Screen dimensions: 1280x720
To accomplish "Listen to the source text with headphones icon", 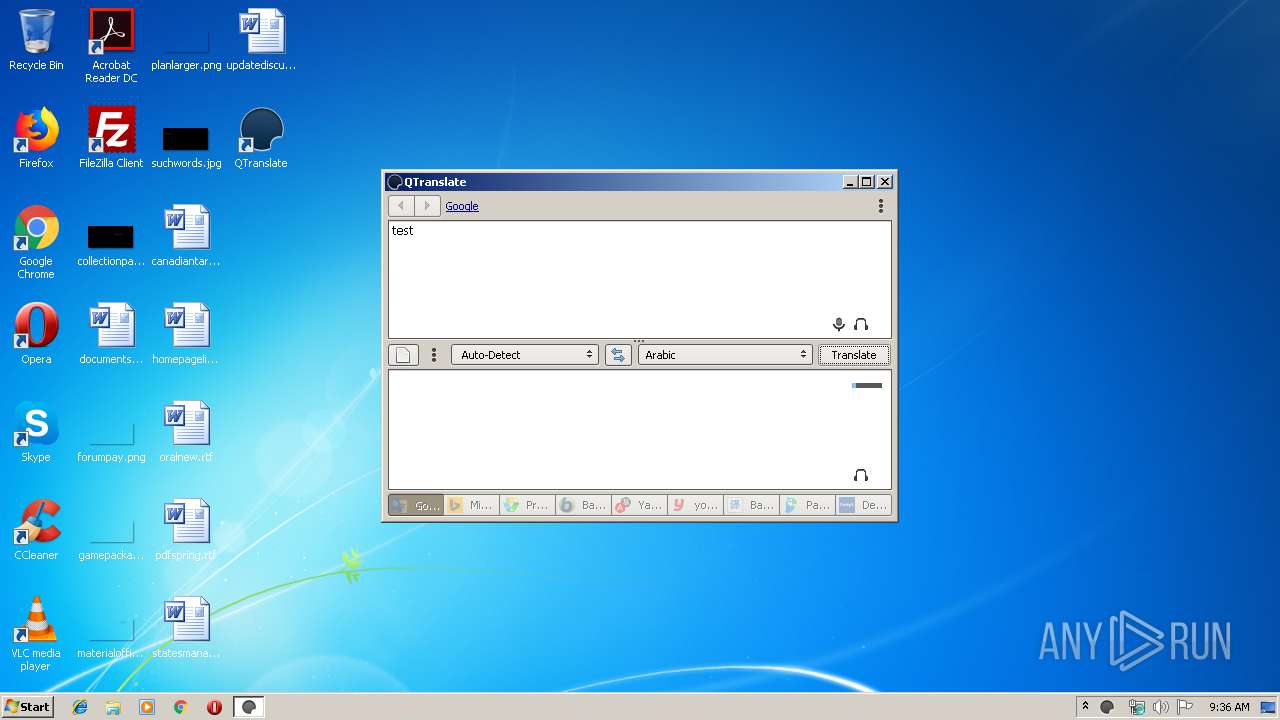I will (x=861, y=324).
